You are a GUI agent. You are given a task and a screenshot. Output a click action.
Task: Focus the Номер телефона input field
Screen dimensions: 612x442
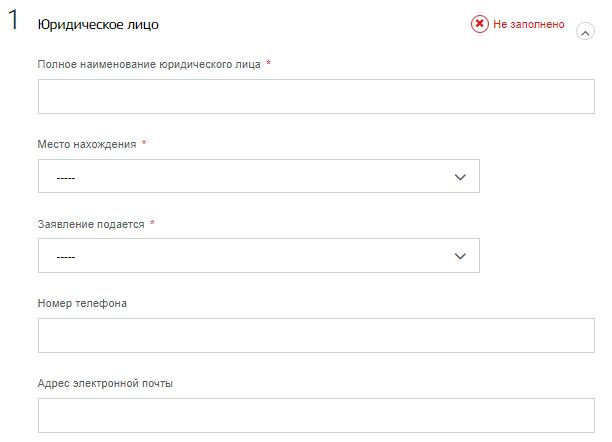click(316, 335)
